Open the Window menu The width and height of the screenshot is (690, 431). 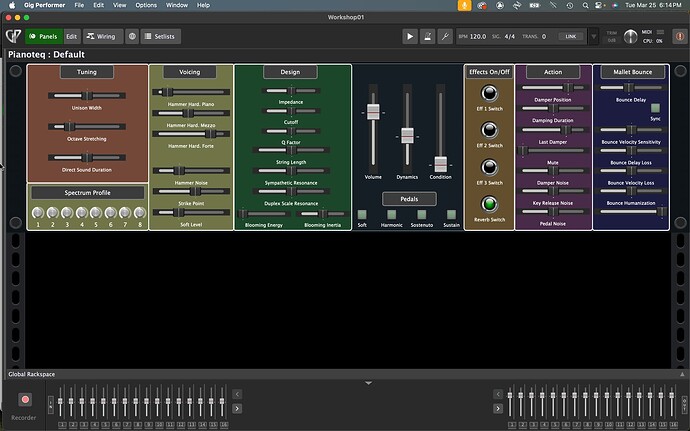[x=177, y=5]
